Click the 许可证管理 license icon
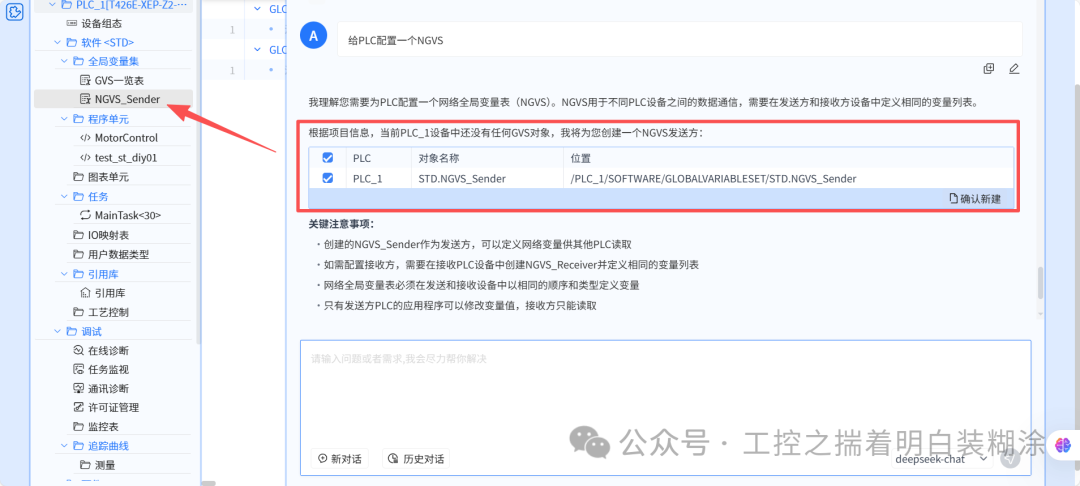Image resolution: width=1080 pixels, height=486 pixels. [78, 408]
